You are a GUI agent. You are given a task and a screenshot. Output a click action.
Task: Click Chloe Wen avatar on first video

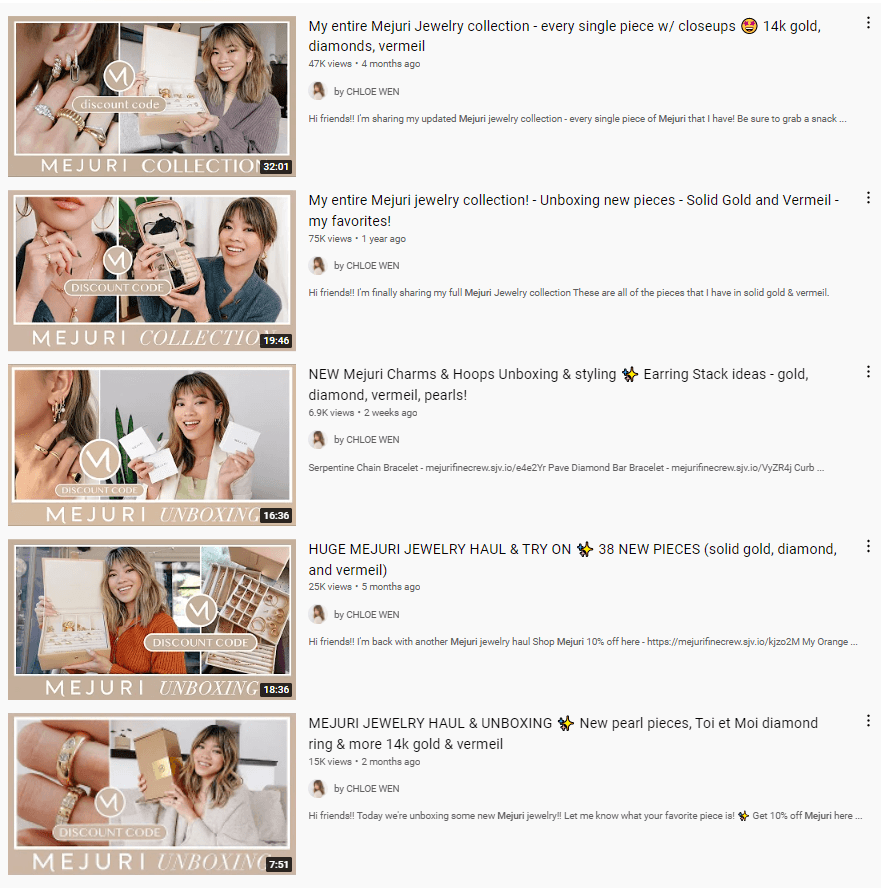pos(318,91)
